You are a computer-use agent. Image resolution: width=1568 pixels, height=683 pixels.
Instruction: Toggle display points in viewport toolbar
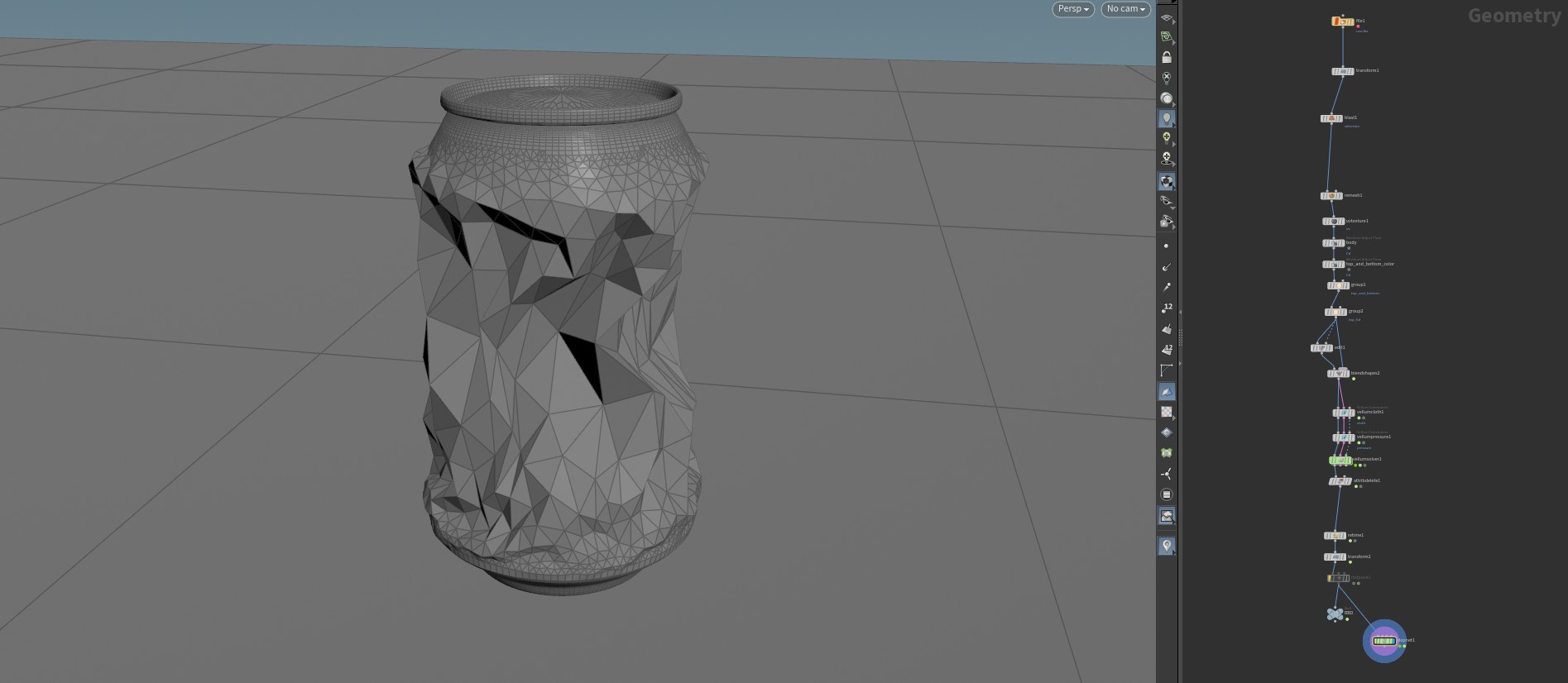click(x=1167, y=246)
